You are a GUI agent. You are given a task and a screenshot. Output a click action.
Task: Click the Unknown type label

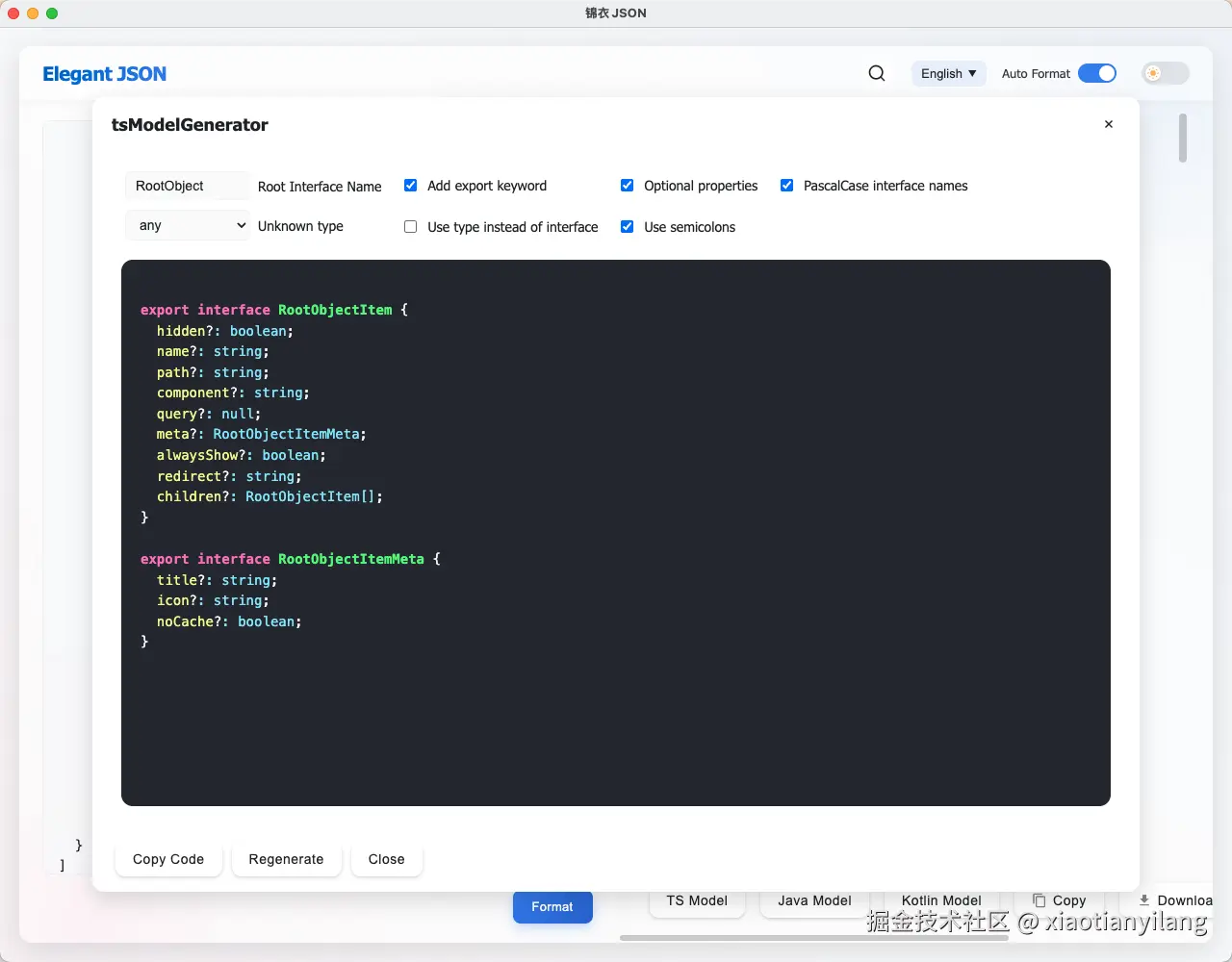[x=300, y=226]
